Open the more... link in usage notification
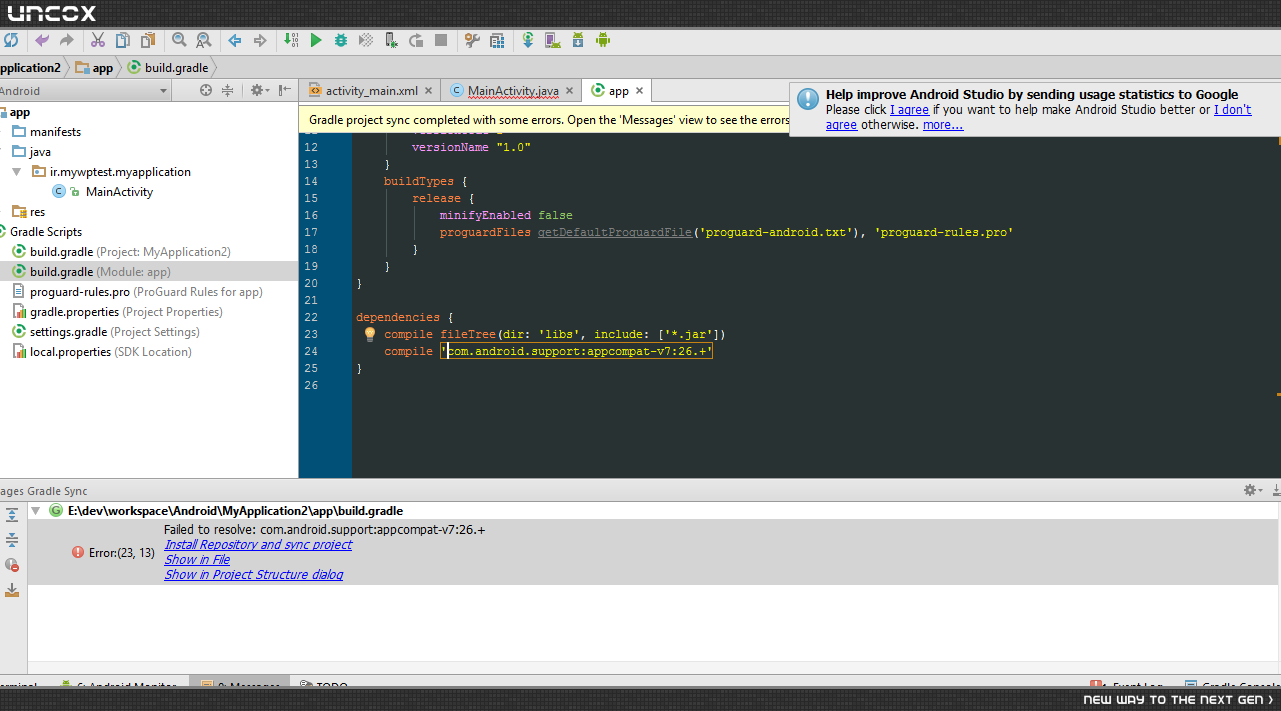Screen dimensions: 1281x711 point(943,125)
